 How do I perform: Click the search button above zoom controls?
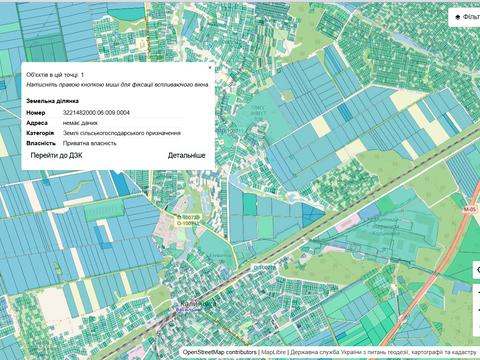[477, 270]
